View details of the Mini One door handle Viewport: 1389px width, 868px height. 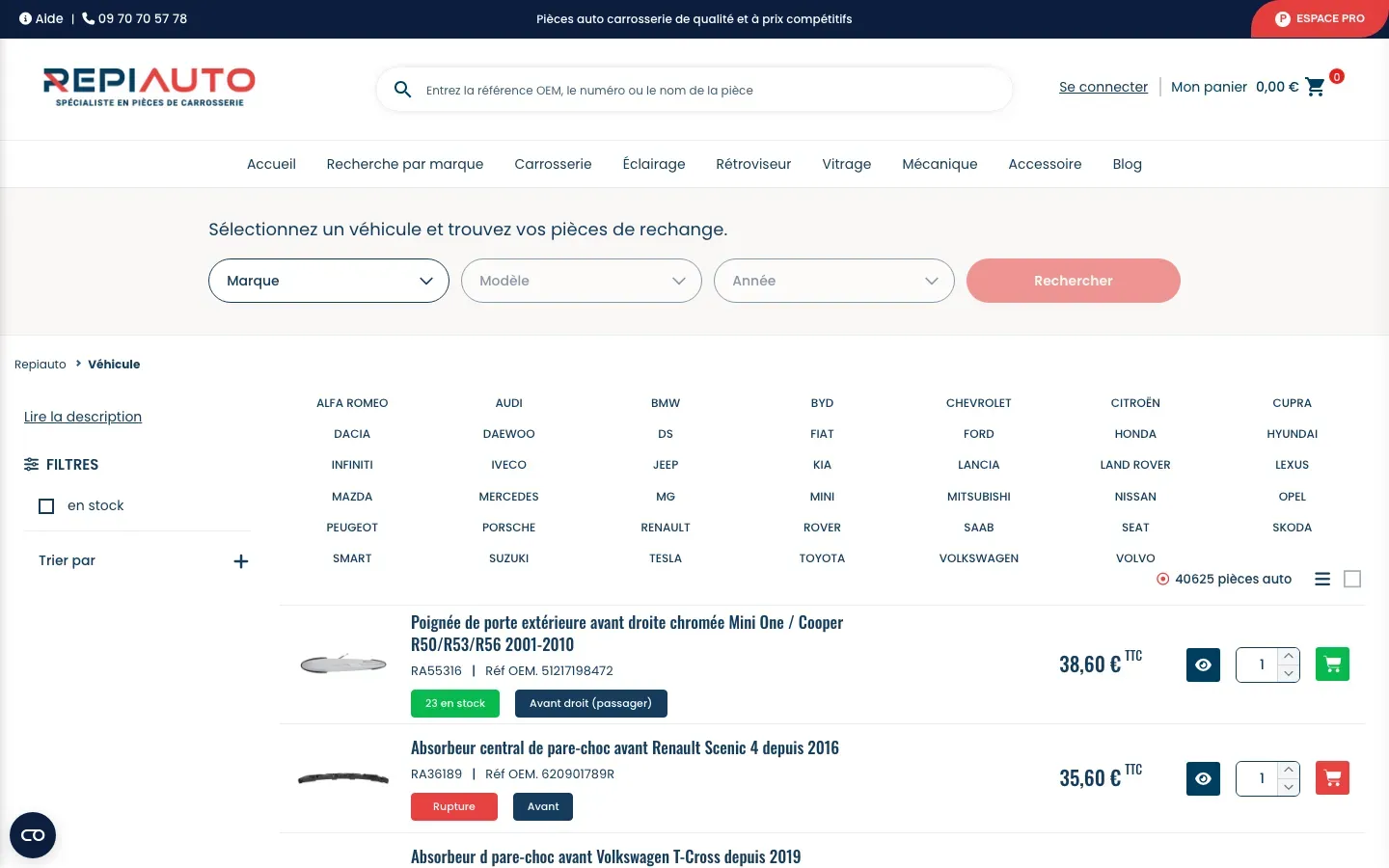(x=1203, y=665)
